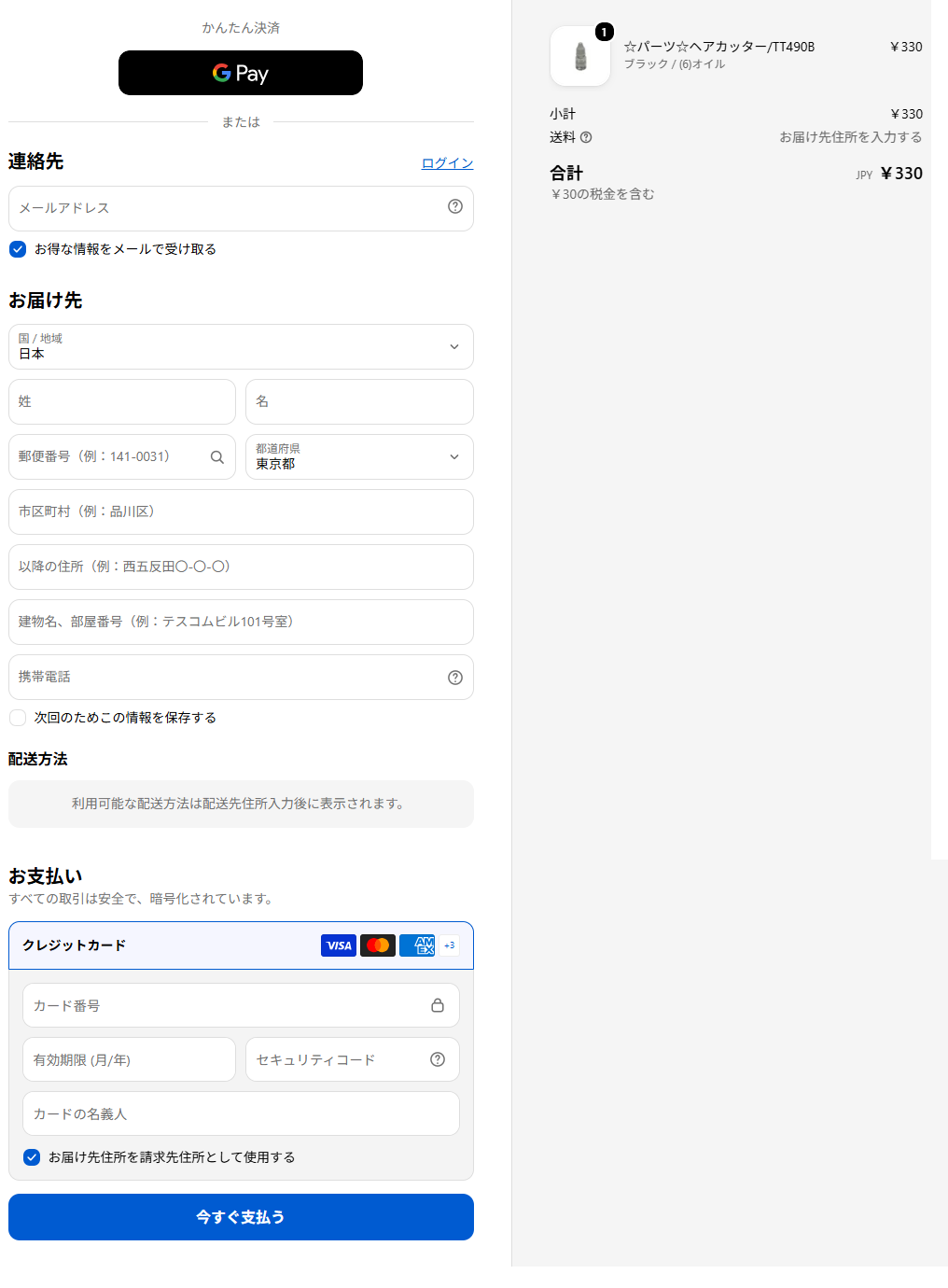The width and height of the screenshot is (948, 1288).
Task: Uncheck お得な情報をメールで受け取る checkbox
Action: (x=18, y=249)
